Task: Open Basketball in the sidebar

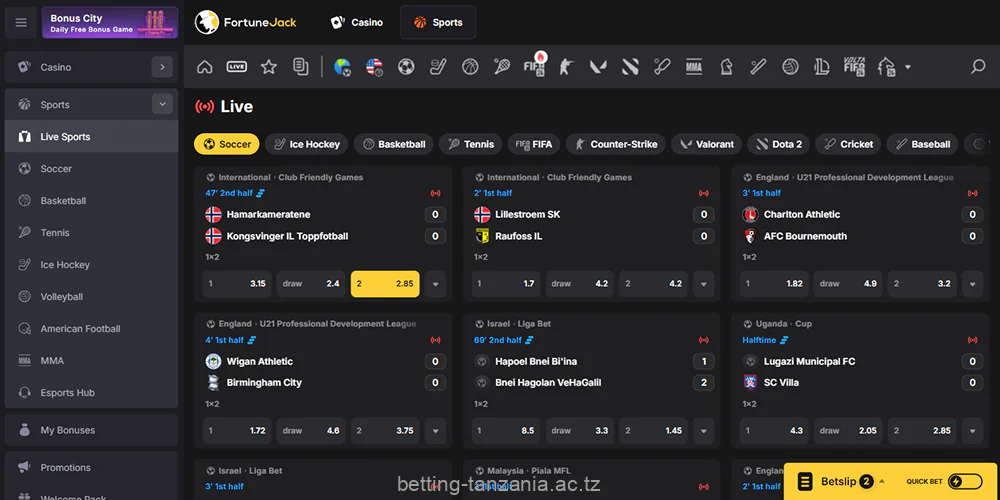Action: point(91,200)
